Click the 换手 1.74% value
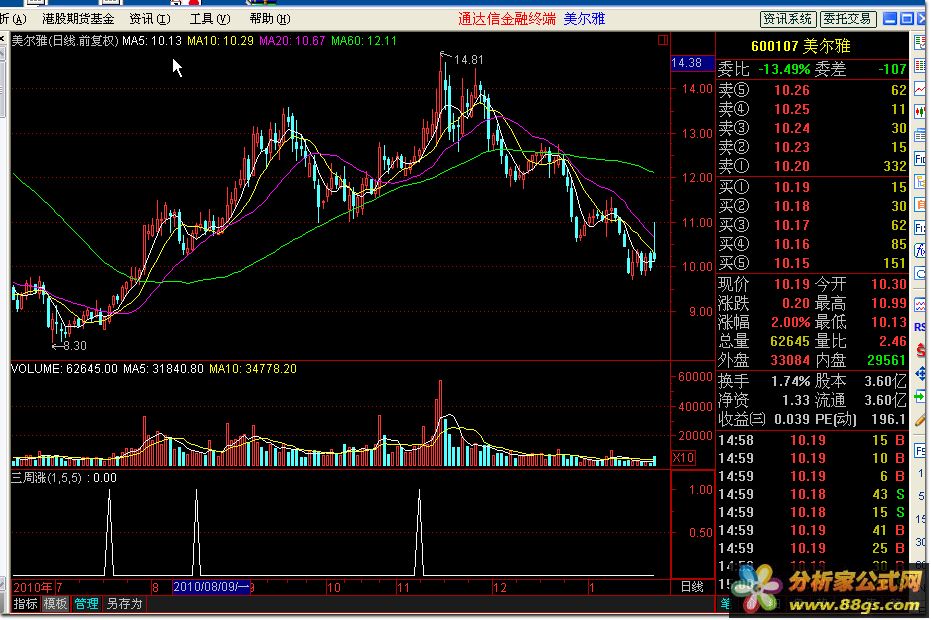Image resolution: width=931 pixels, height=620 pixels. 790,381
